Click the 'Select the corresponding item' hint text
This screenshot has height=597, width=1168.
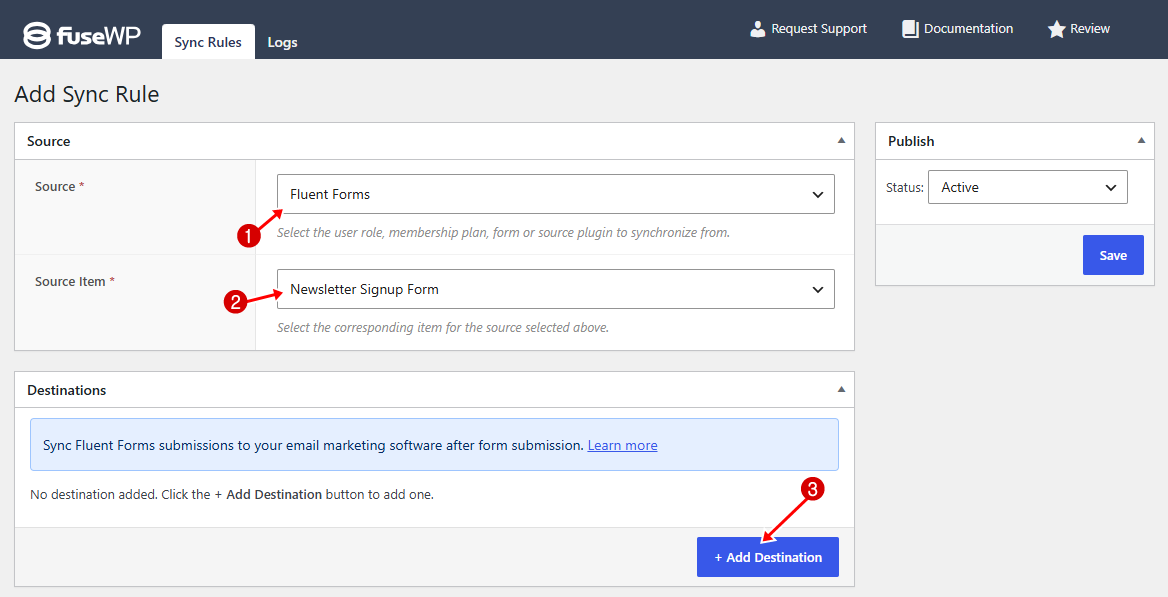pos(443,327)
